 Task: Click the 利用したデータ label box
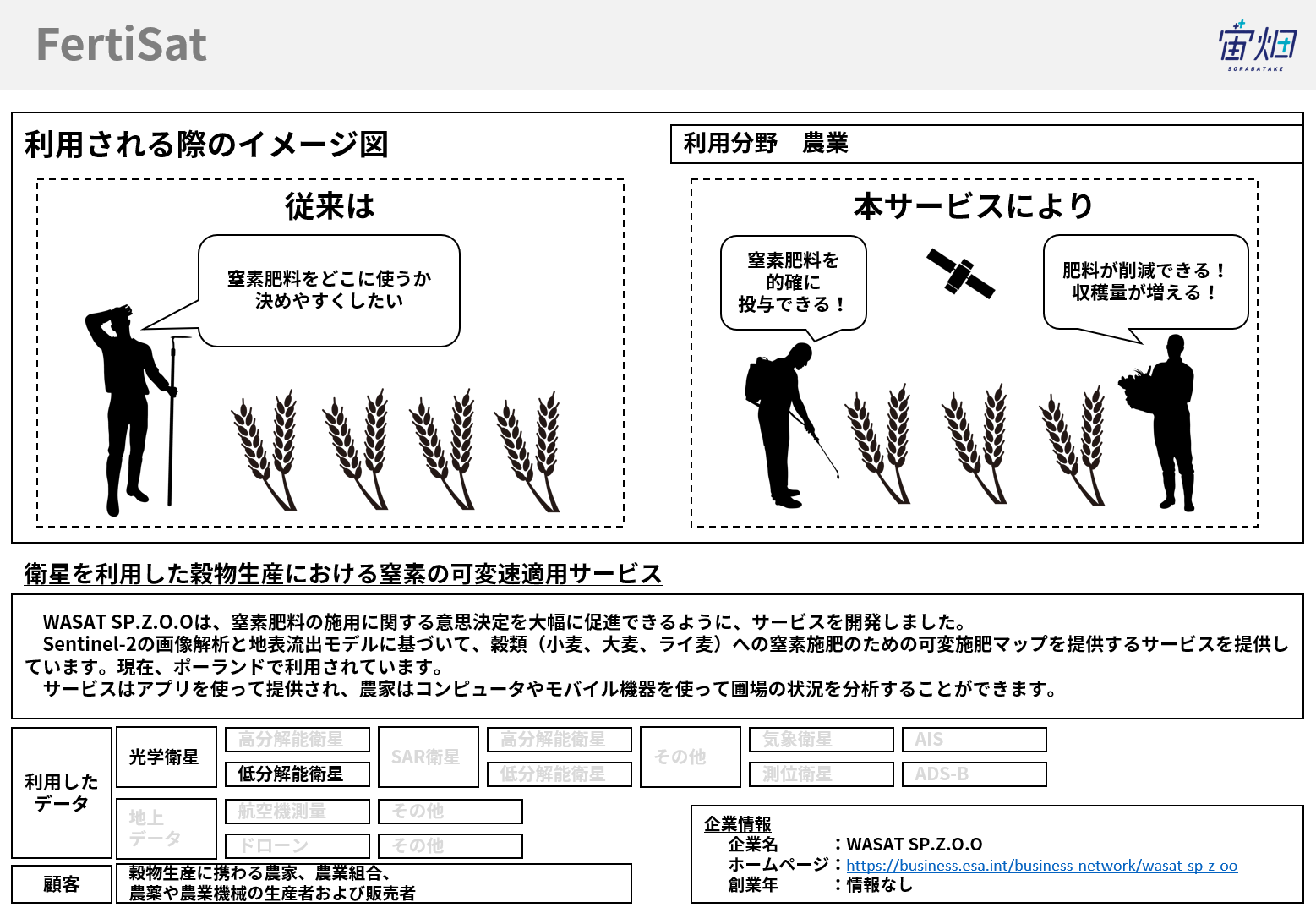[x=62, y=793]
